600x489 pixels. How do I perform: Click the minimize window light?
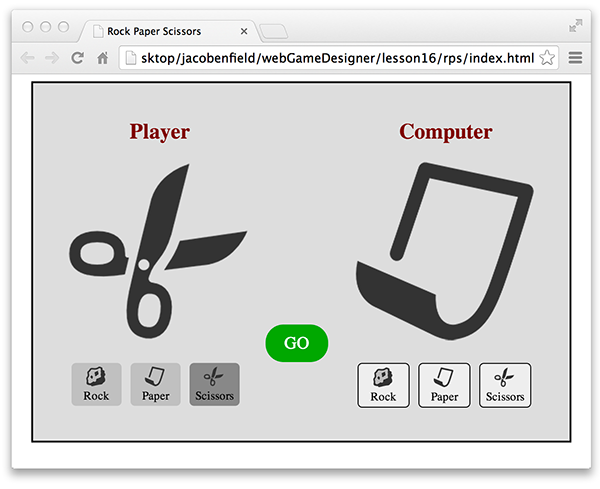point(46,27)
